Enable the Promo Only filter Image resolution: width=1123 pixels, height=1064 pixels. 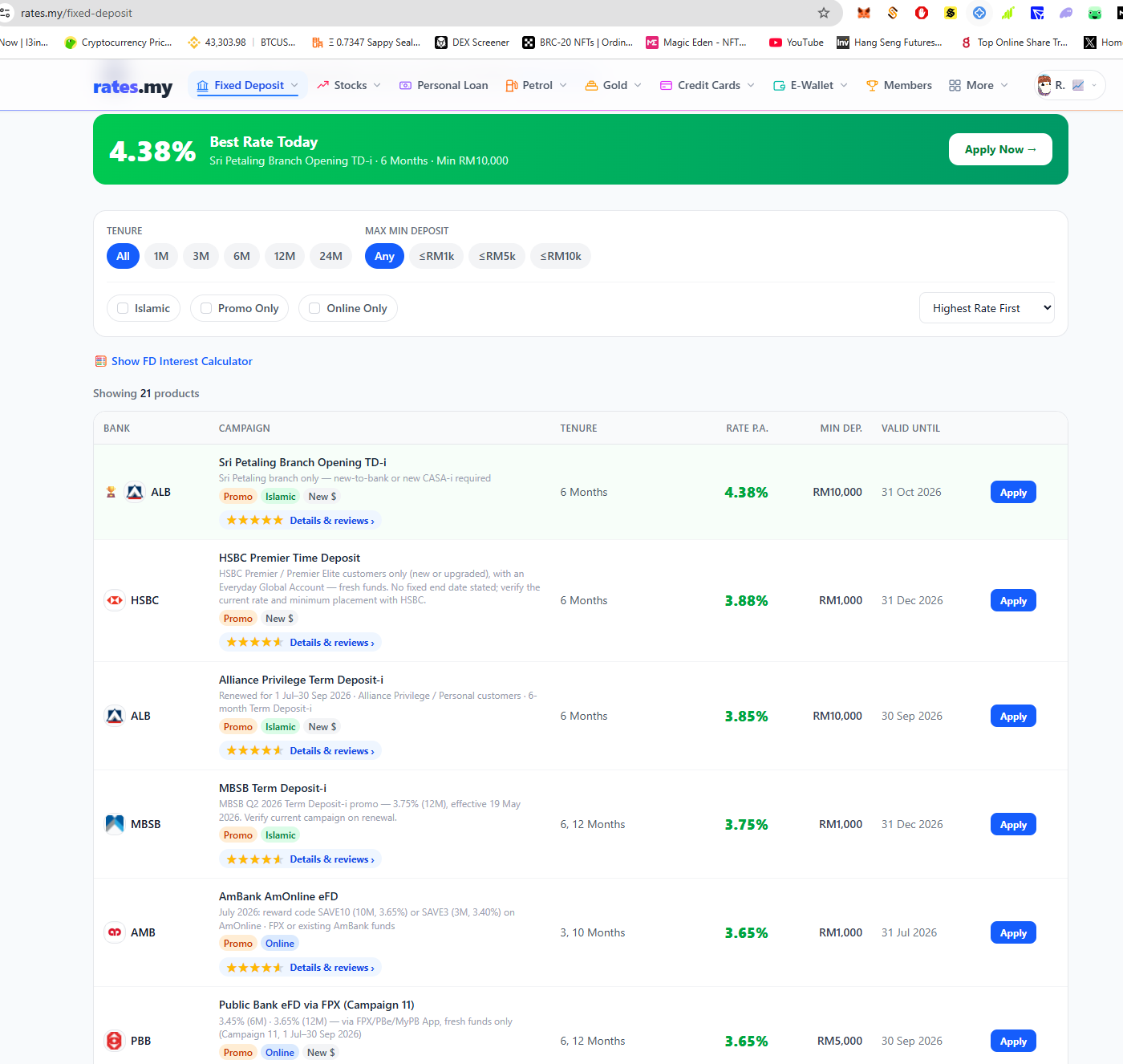point(239,308)
